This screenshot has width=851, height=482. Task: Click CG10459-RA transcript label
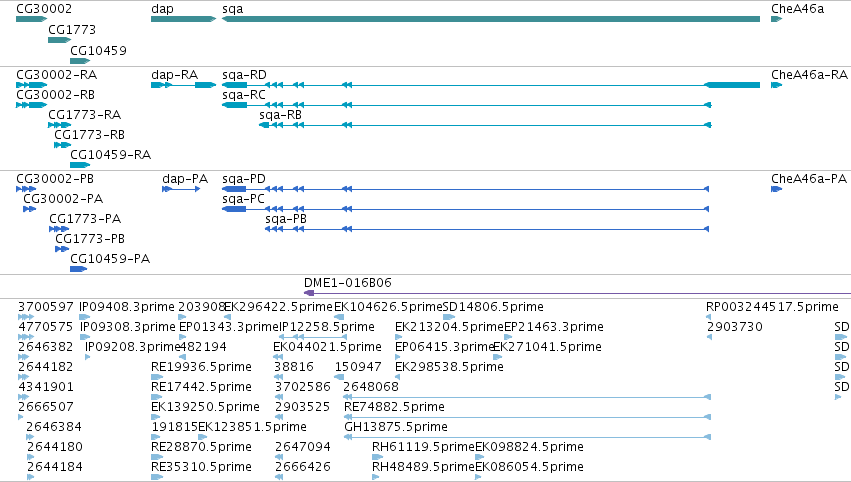(x=110, y=155)
